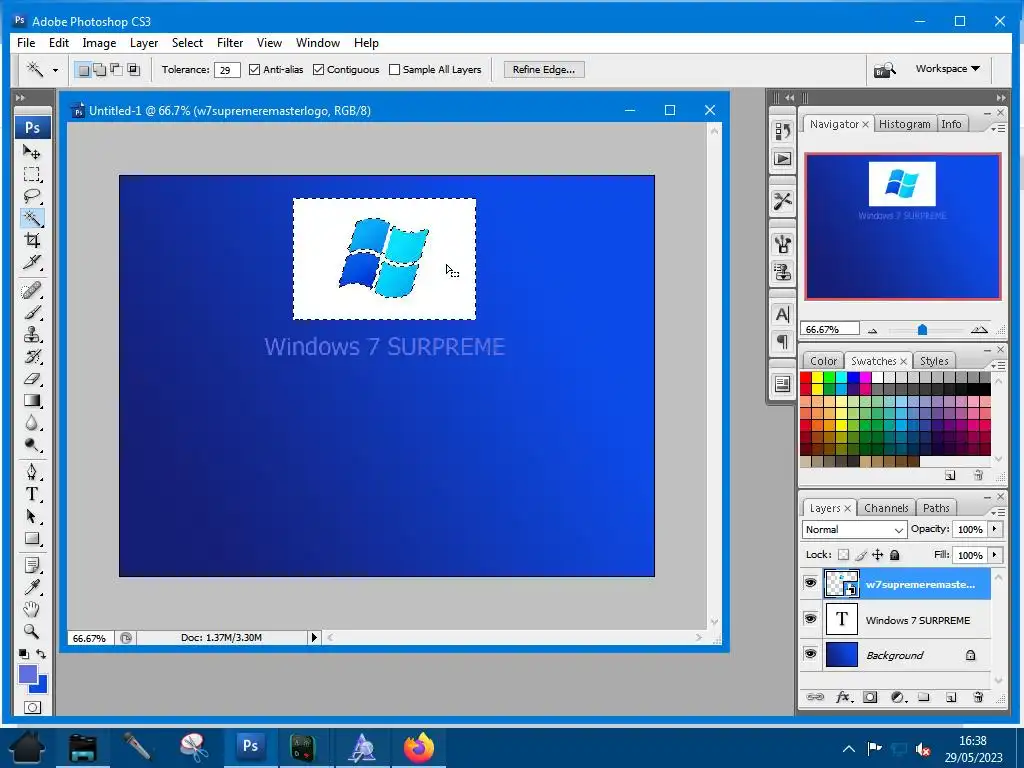Select the Slice tool
Screen dimensions: 1024x768
(x=31, y=262)
